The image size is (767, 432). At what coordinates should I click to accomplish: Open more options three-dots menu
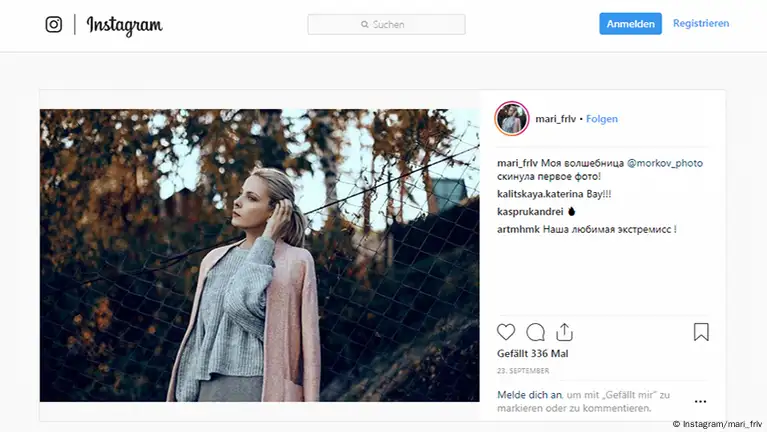[x=700, y=401]
